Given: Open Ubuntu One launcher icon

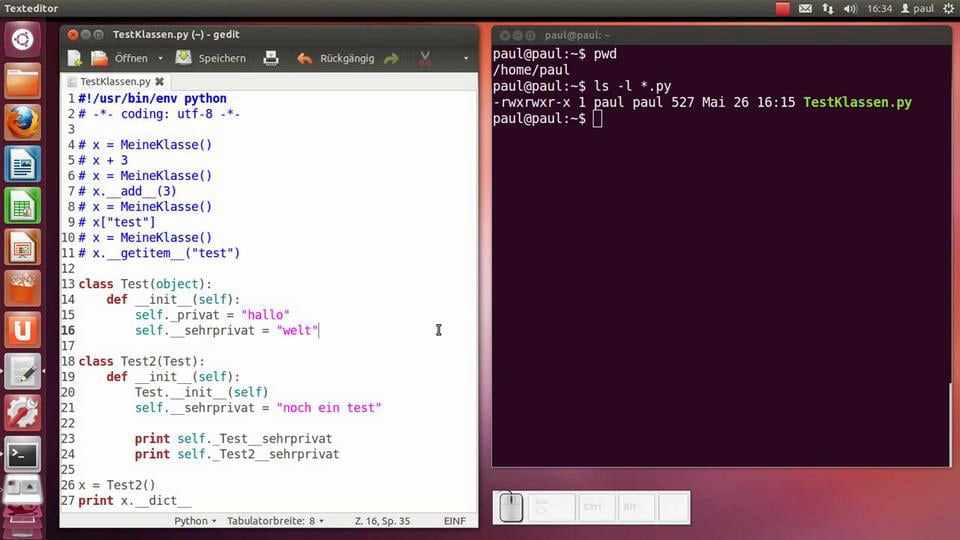Looking at the screenshot, I should (x=23, y=330).
